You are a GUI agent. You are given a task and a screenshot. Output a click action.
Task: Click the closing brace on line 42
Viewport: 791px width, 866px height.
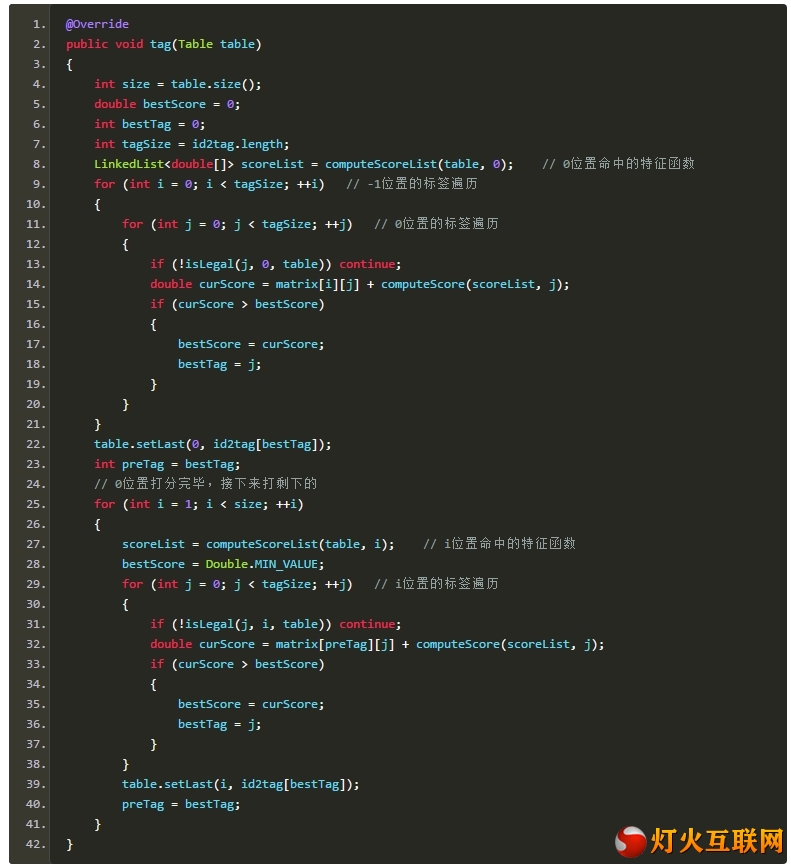[x=70, y=844]
